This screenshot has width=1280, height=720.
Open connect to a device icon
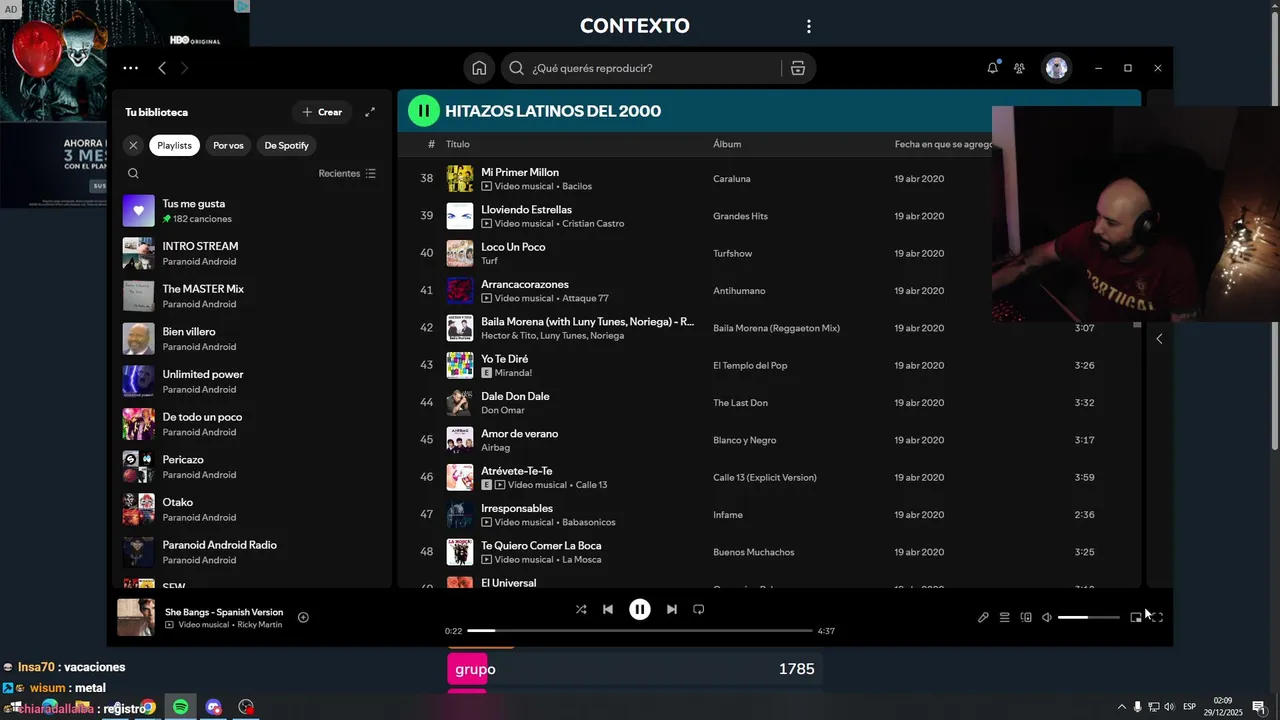[x=1026, y=617]
